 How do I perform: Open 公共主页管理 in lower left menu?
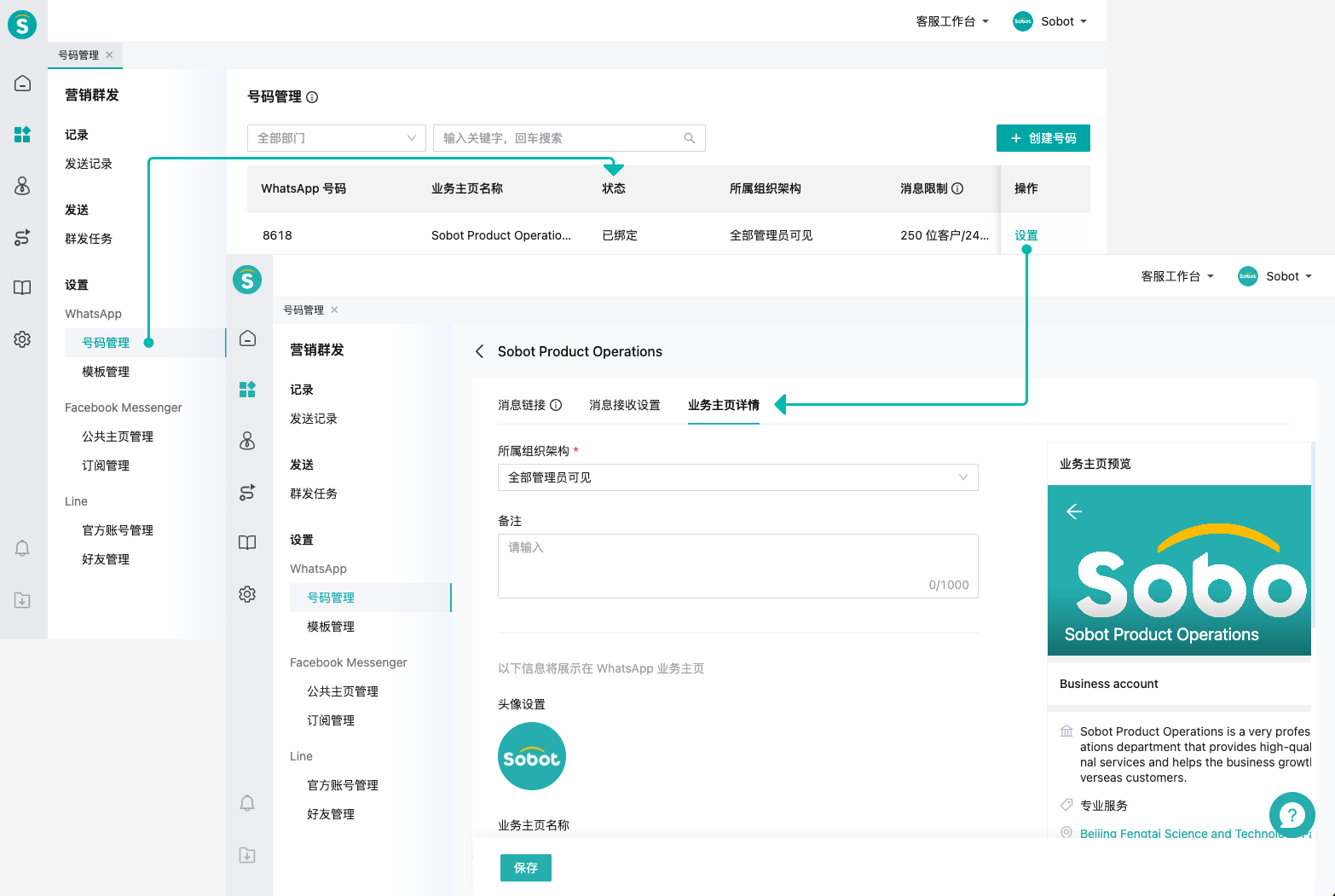pos(343,691)
